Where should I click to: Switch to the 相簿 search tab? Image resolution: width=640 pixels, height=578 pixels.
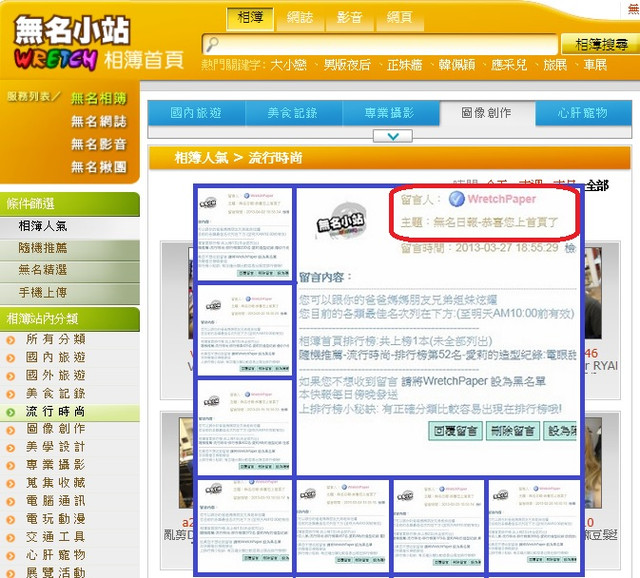pyautogui.click(x=250, y=19)
